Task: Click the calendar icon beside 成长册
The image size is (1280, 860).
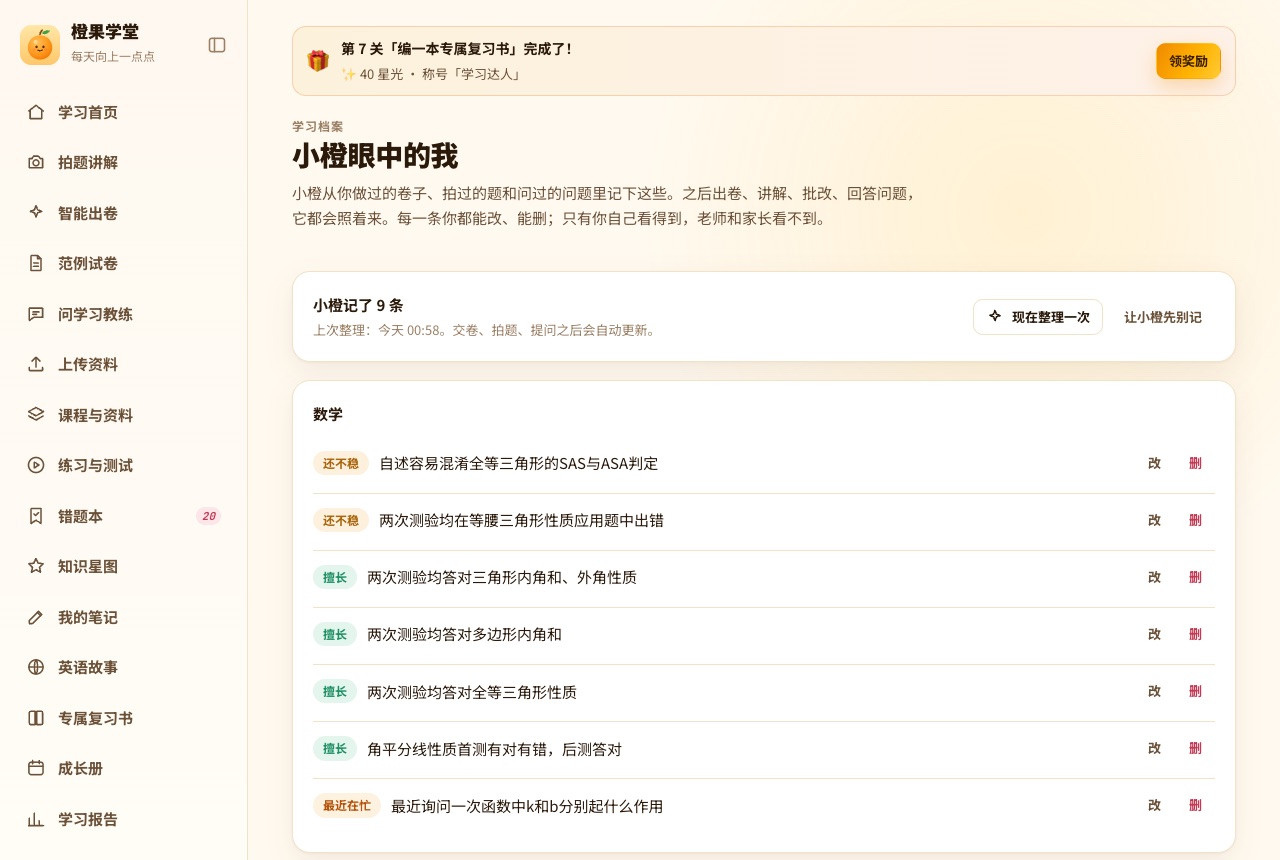Action: [x=36, y=768]
